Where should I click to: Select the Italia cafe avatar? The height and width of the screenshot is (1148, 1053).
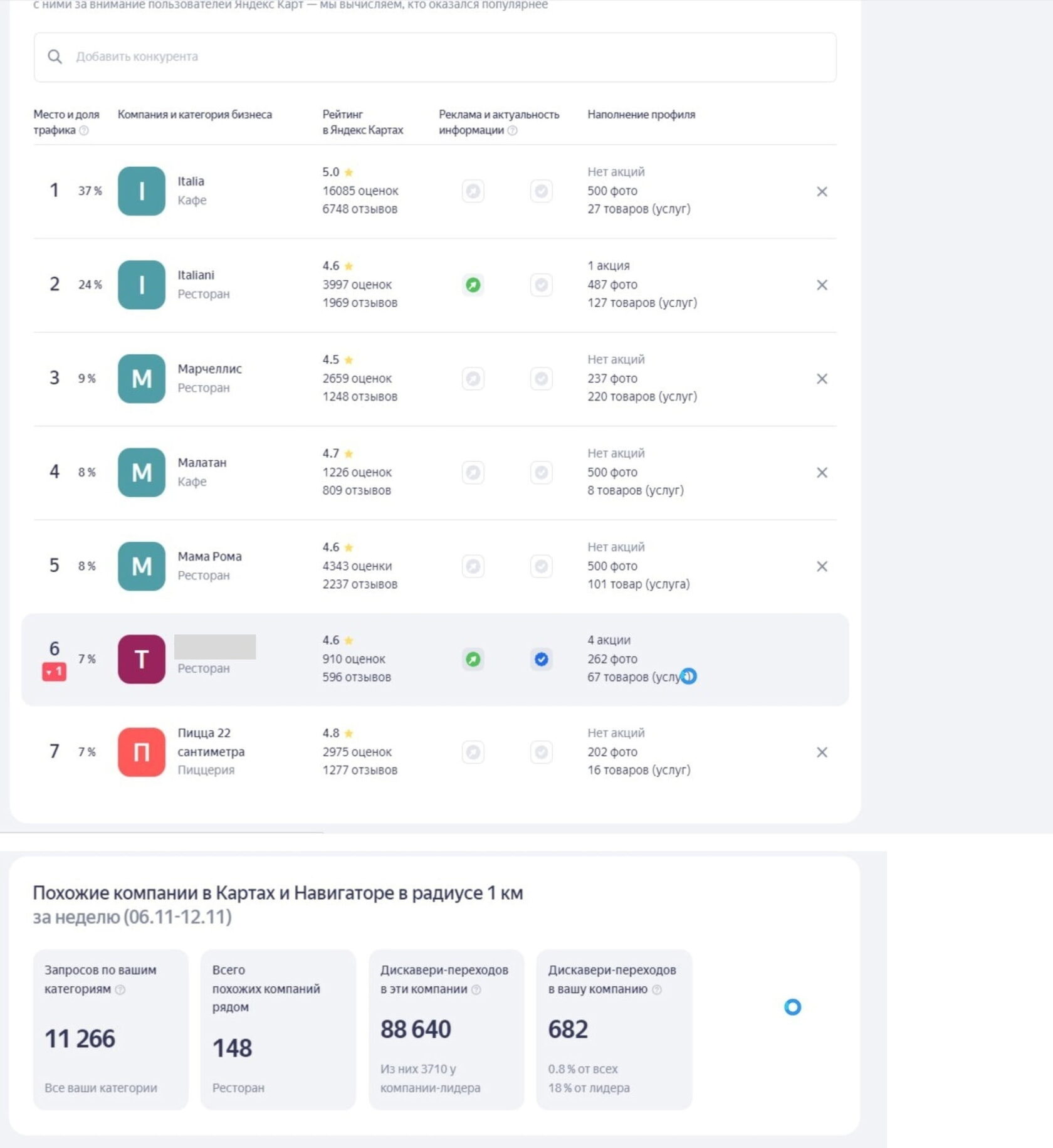[x=142, y=191]
